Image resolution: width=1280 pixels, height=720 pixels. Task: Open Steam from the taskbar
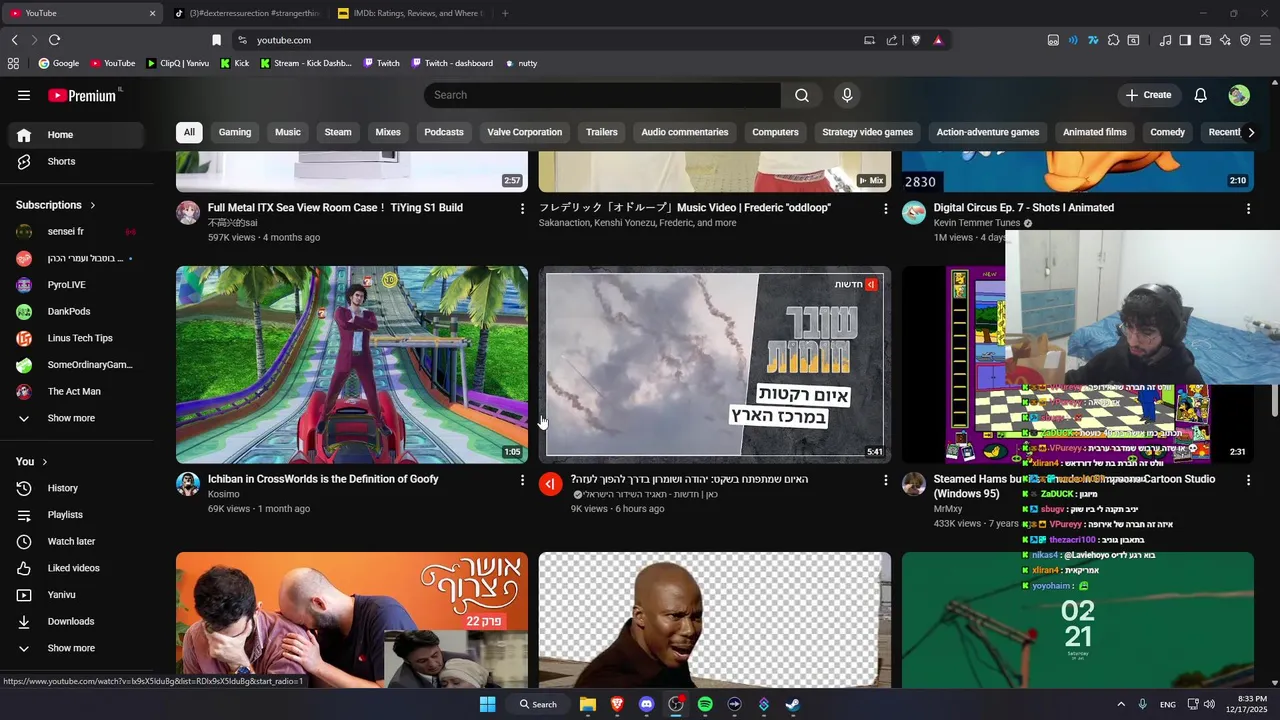coord(793,704)
